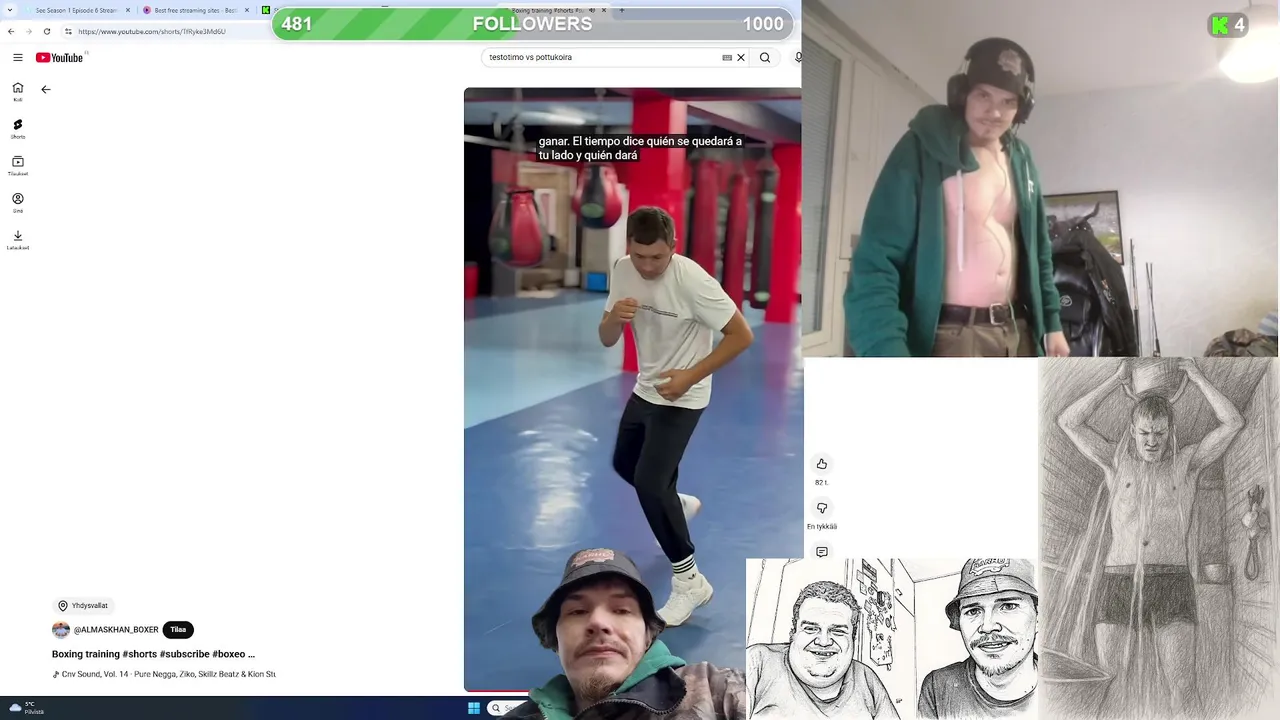Close 'Best free streaming sites' tab

[x=247, y=10]
